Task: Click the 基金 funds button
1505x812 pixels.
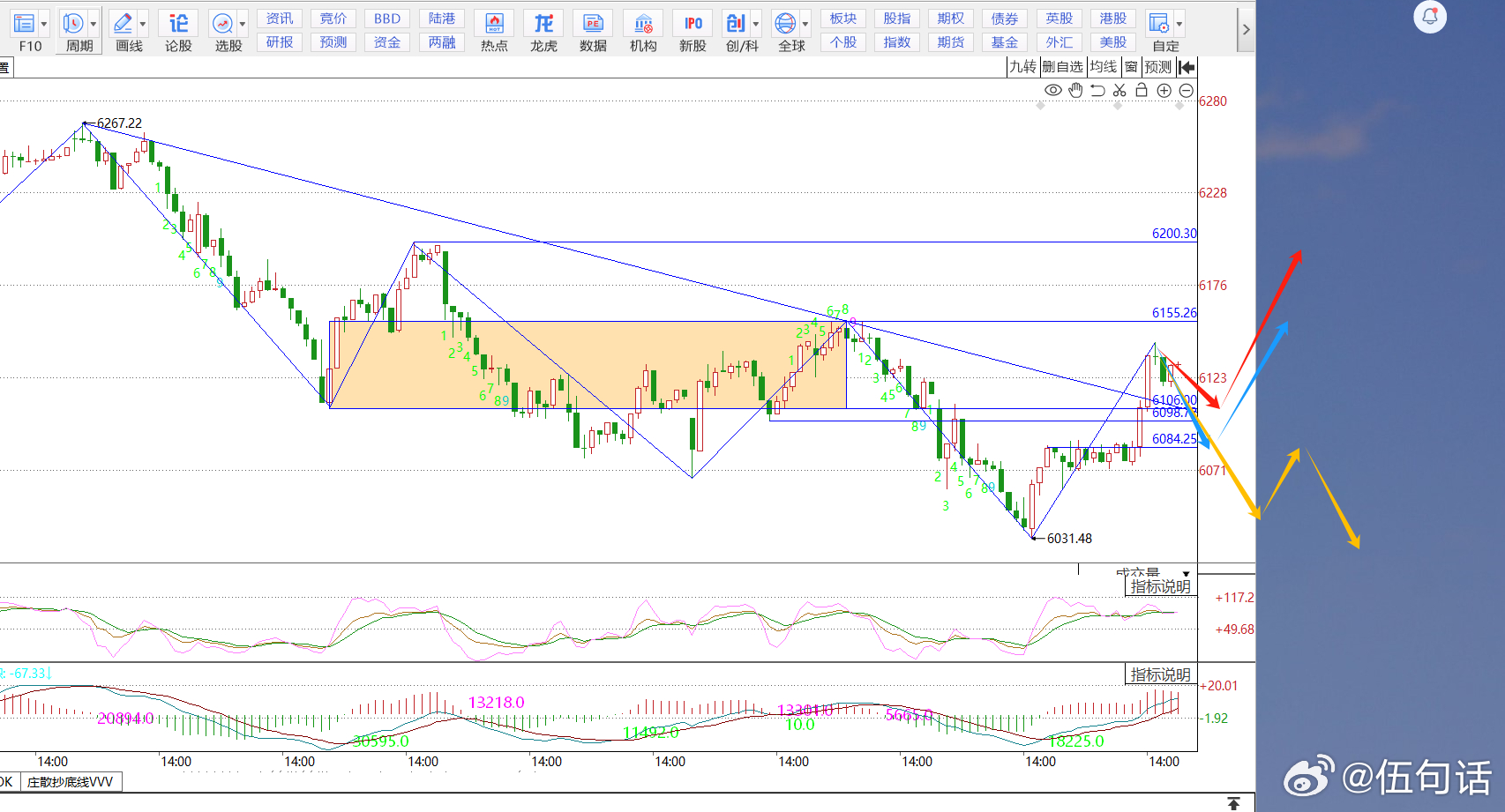Action: pos(1005,42)
